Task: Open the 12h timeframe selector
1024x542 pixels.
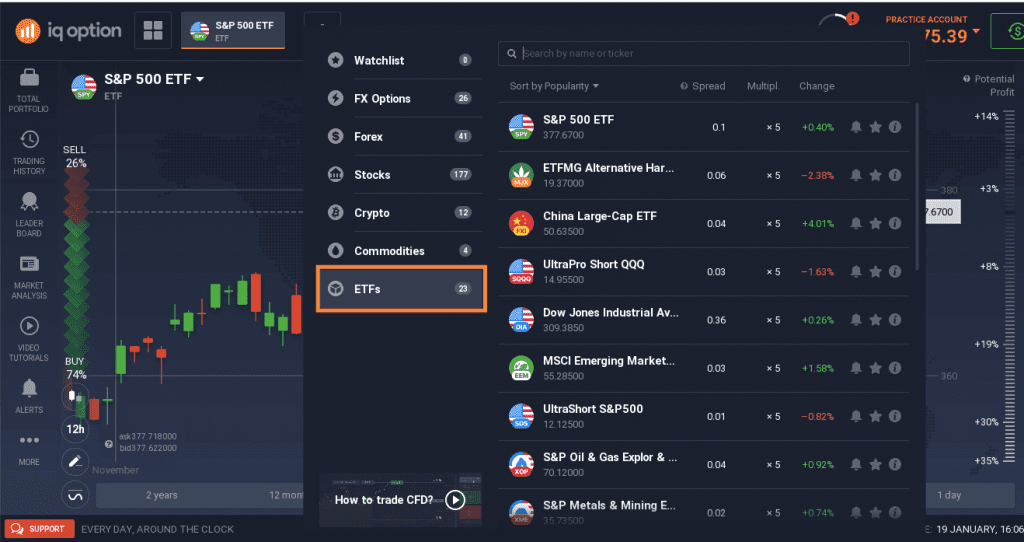Action: click(75, 429)
